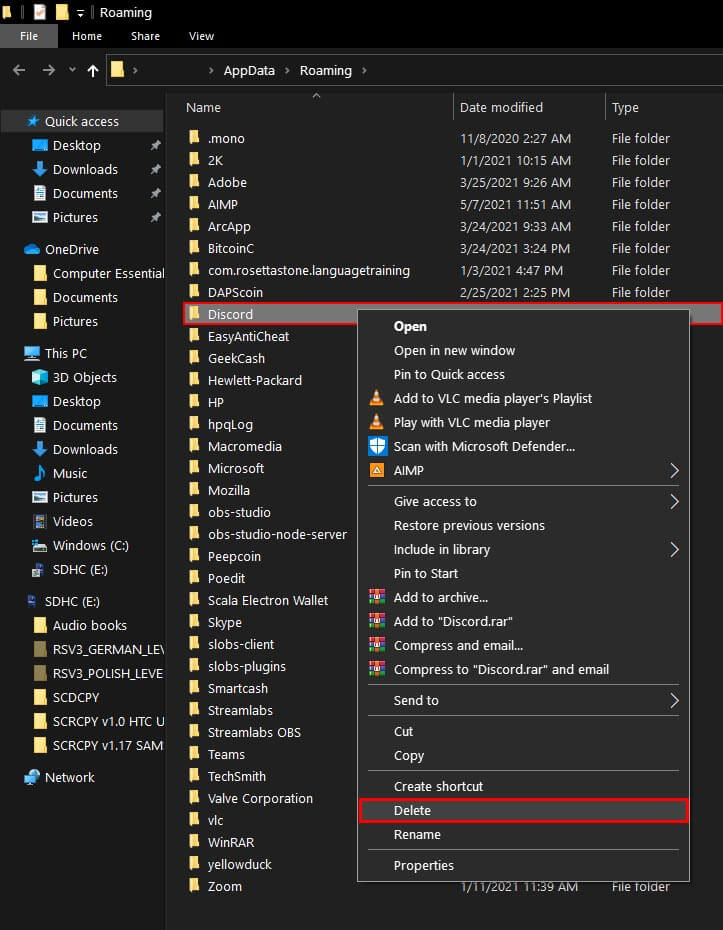Select Pin to Start menu entry
Viewport: 723px width, 930px height.
[524, 574]
